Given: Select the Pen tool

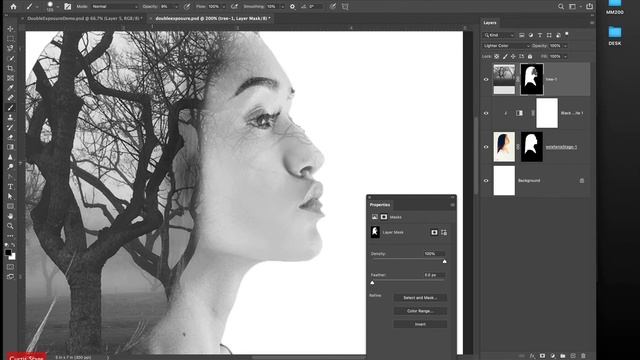Looking at the screenshot, I should click(x=11, y=177).
